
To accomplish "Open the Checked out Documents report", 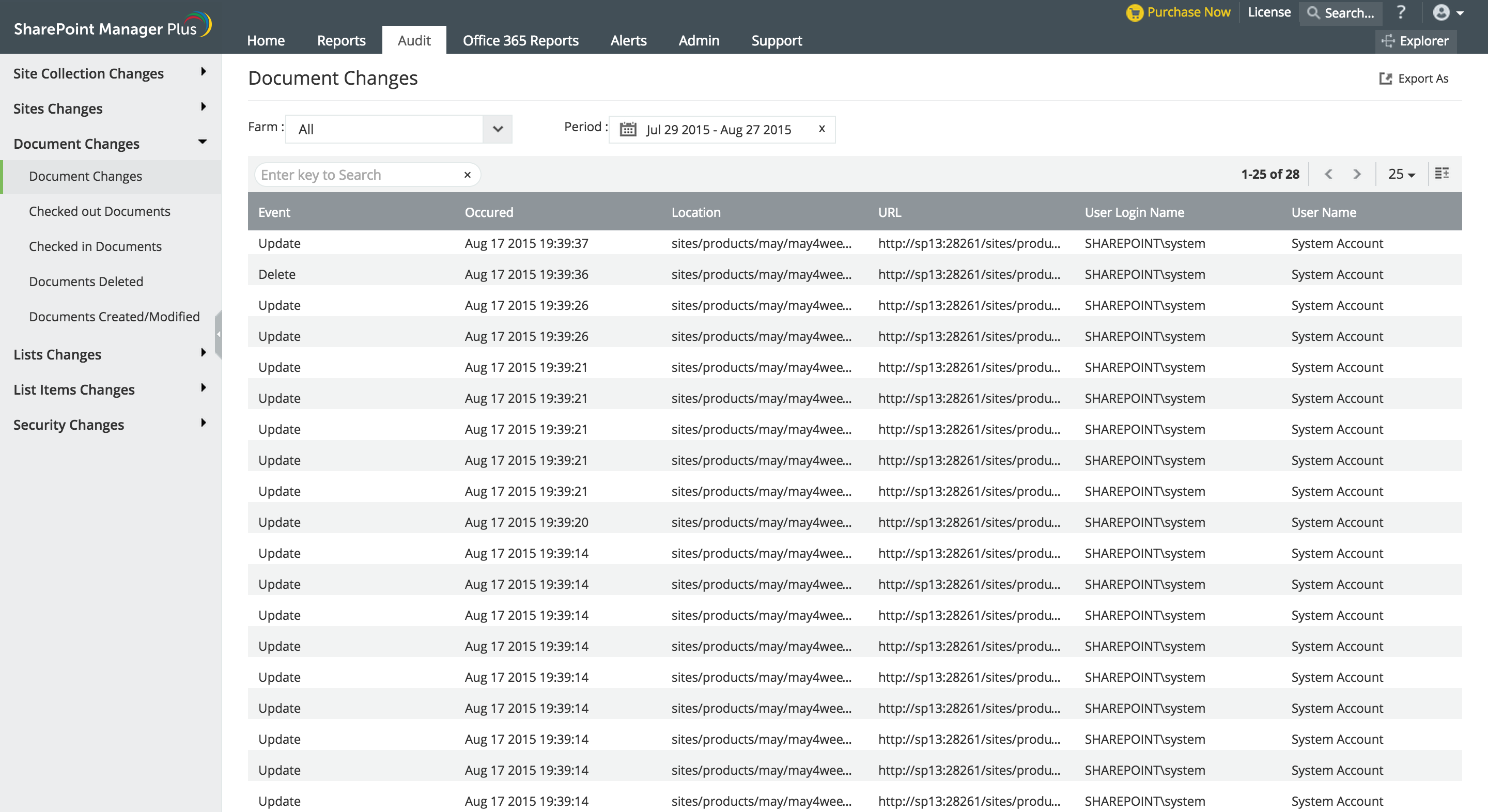I will pos(99,211).
